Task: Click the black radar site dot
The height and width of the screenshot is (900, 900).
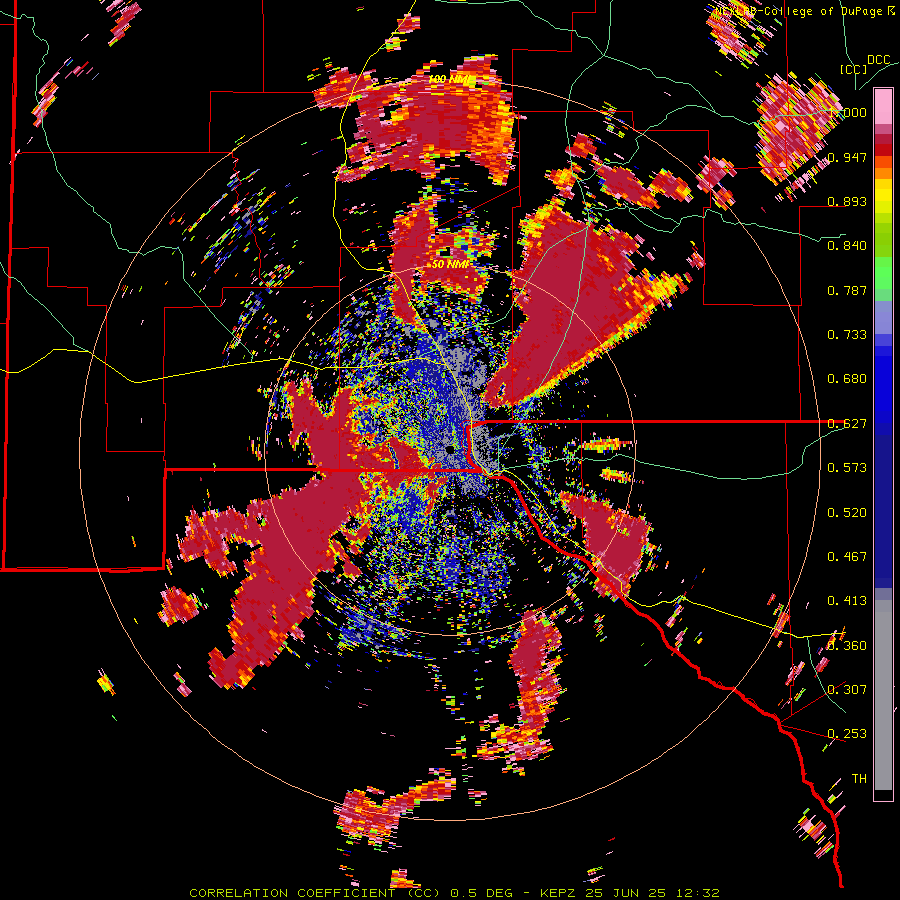Action: (450, 449)
